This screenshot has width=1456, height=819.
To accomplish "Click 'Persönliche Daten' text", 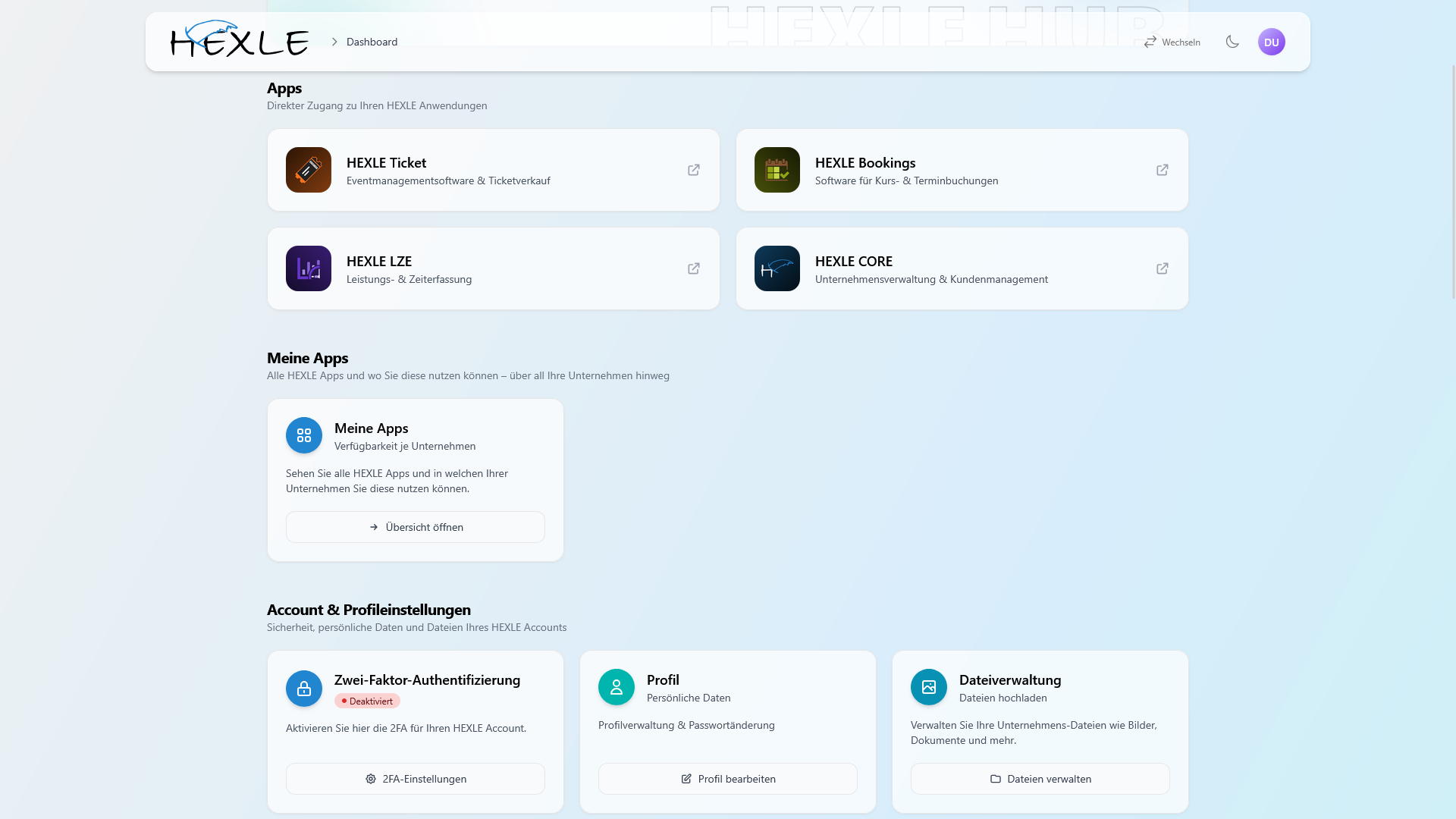I will (x=689, y=698).
